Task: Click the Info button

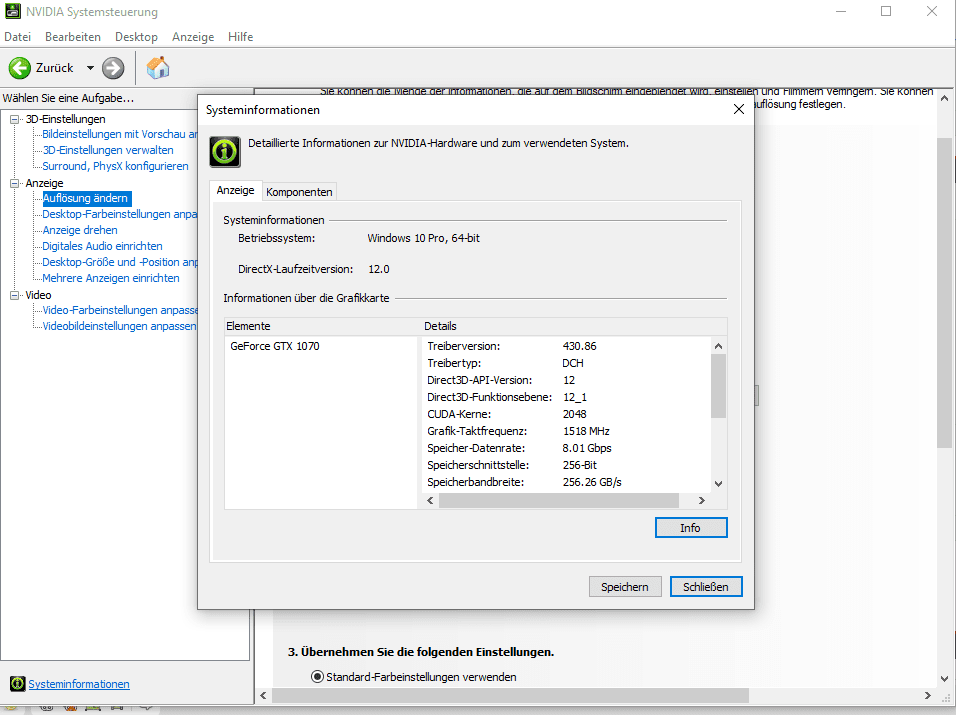Action: (x=691, y=528)
